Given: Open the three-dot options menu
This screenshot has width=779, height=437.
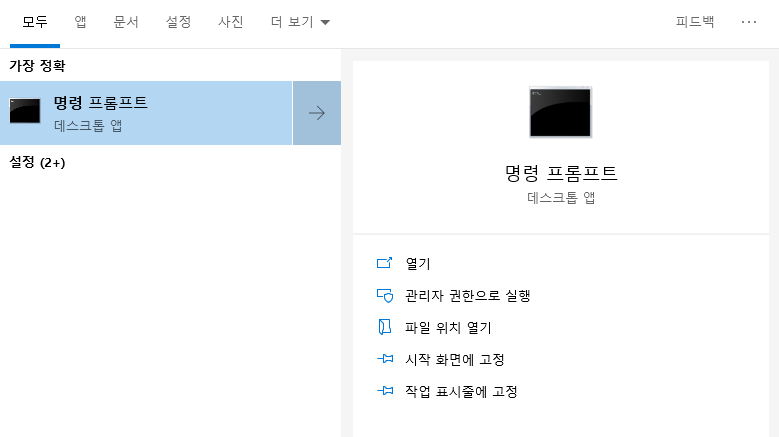Looking at the screenshot, I should pyautogui.click(x=749, y=22).
